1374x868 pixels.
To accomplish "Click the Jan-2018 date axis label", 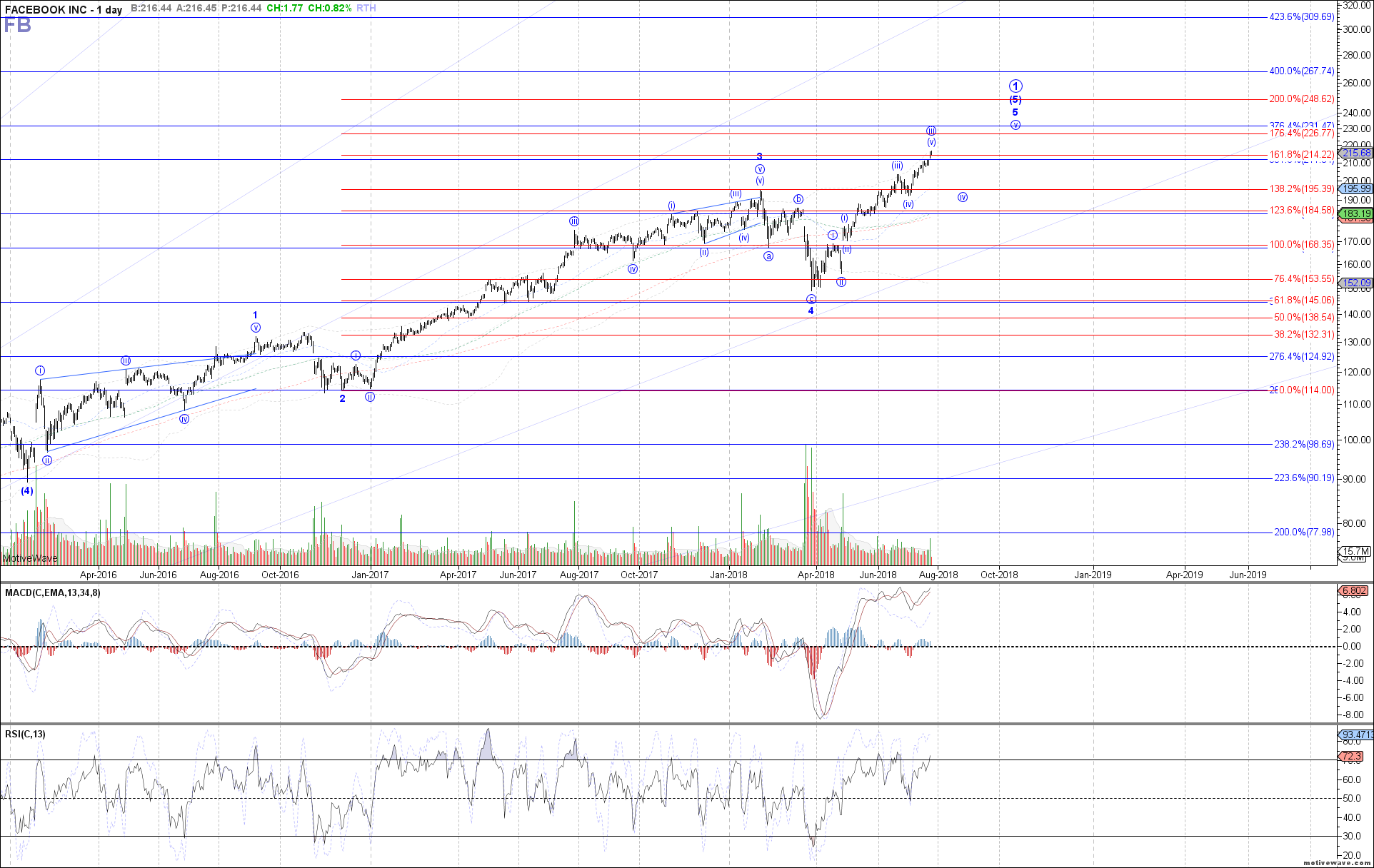I will 728,575.
